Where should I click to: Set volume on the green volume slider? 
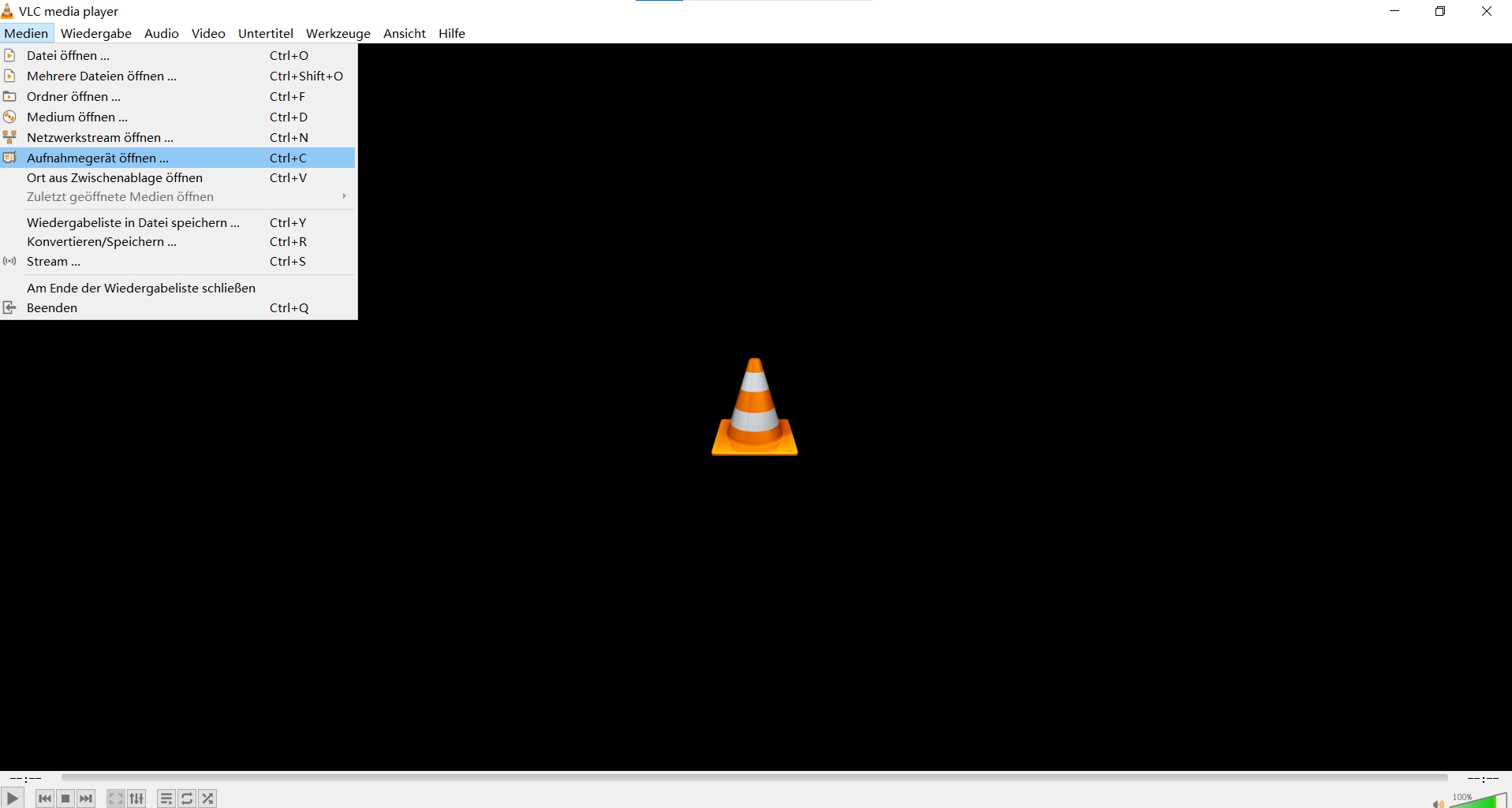click(1479, 801)
